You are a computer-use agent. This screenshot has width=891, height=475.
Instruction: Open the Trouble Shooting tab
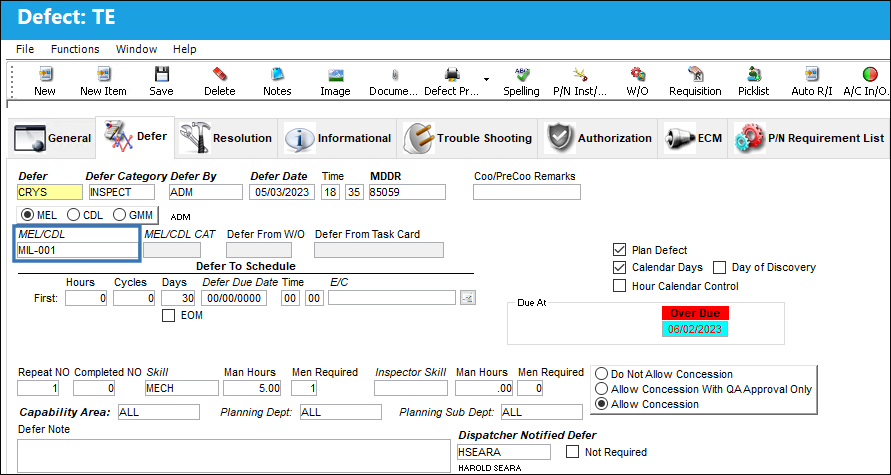click(468, 138)
